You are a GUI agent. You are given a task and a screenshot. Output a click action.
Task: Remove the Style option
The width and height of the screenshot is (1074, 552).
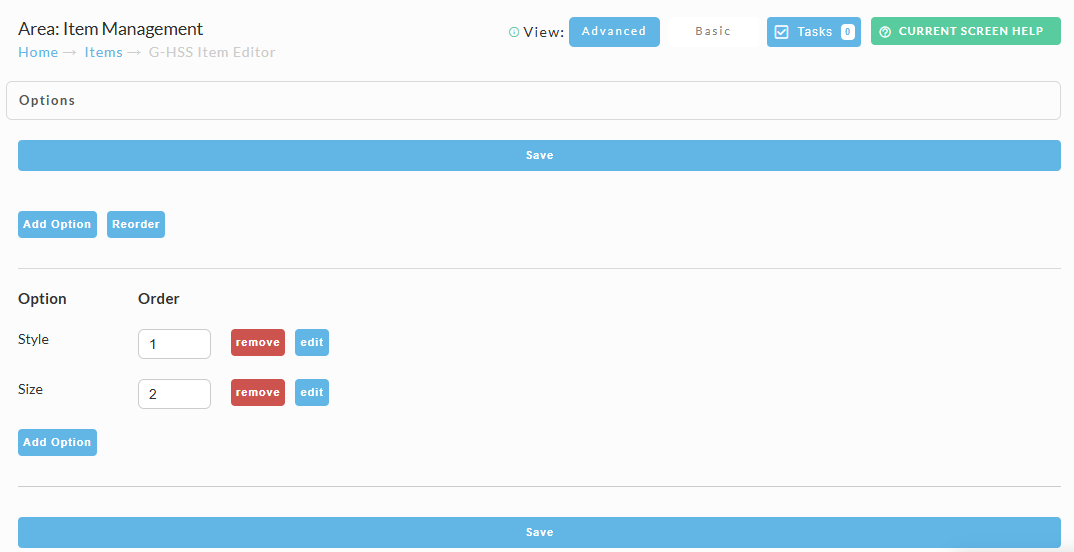(x=258, y=342)
